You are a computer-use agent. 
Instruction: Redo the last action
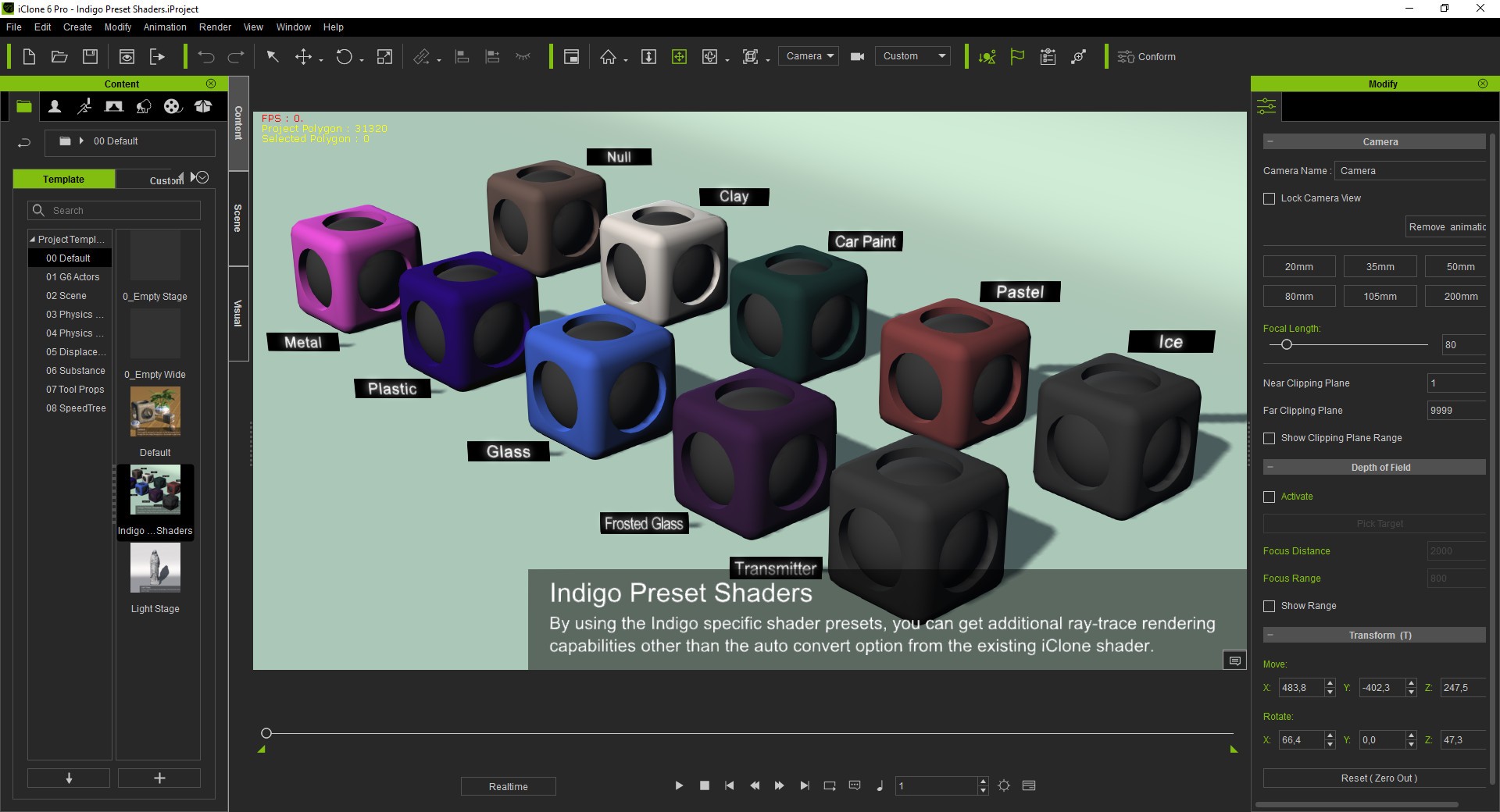click(236, 56)
